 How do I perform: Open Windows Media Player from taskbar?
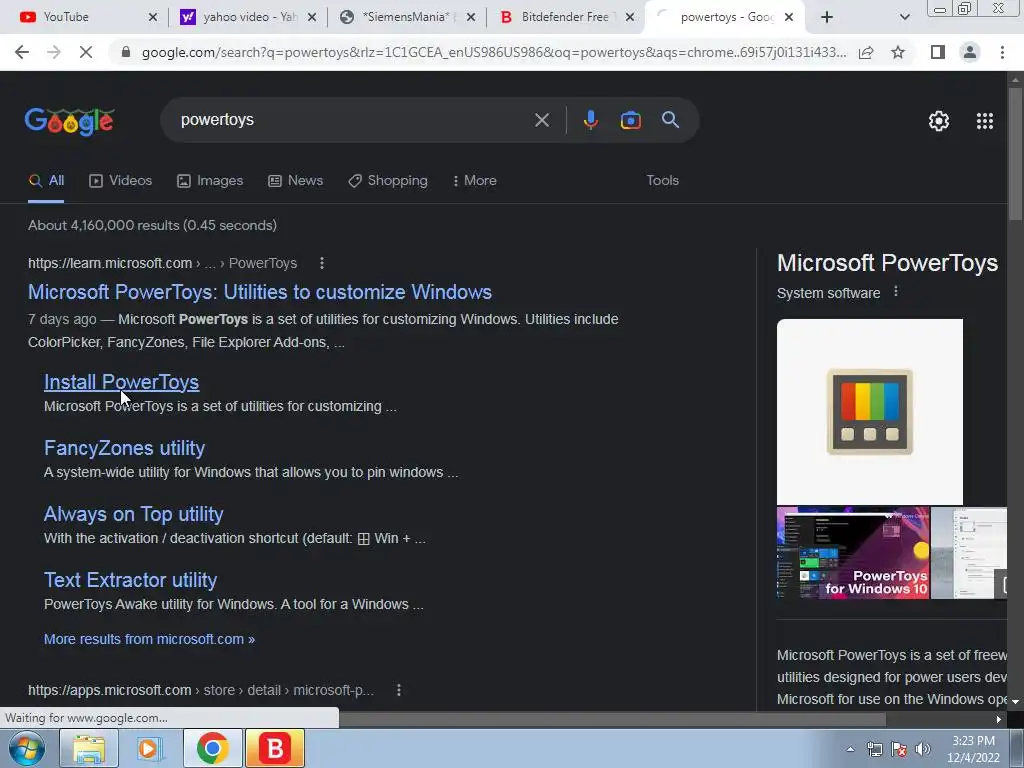[150, 748]
